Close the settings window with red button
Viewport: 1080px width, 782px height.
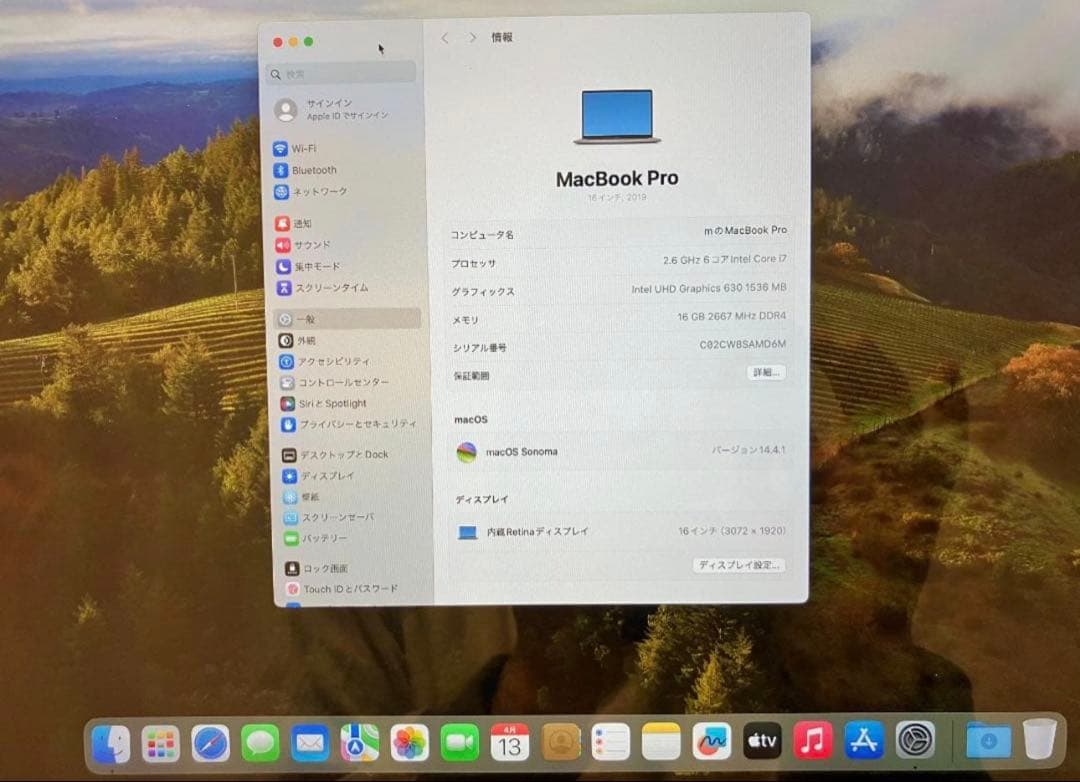click(278, 42)
